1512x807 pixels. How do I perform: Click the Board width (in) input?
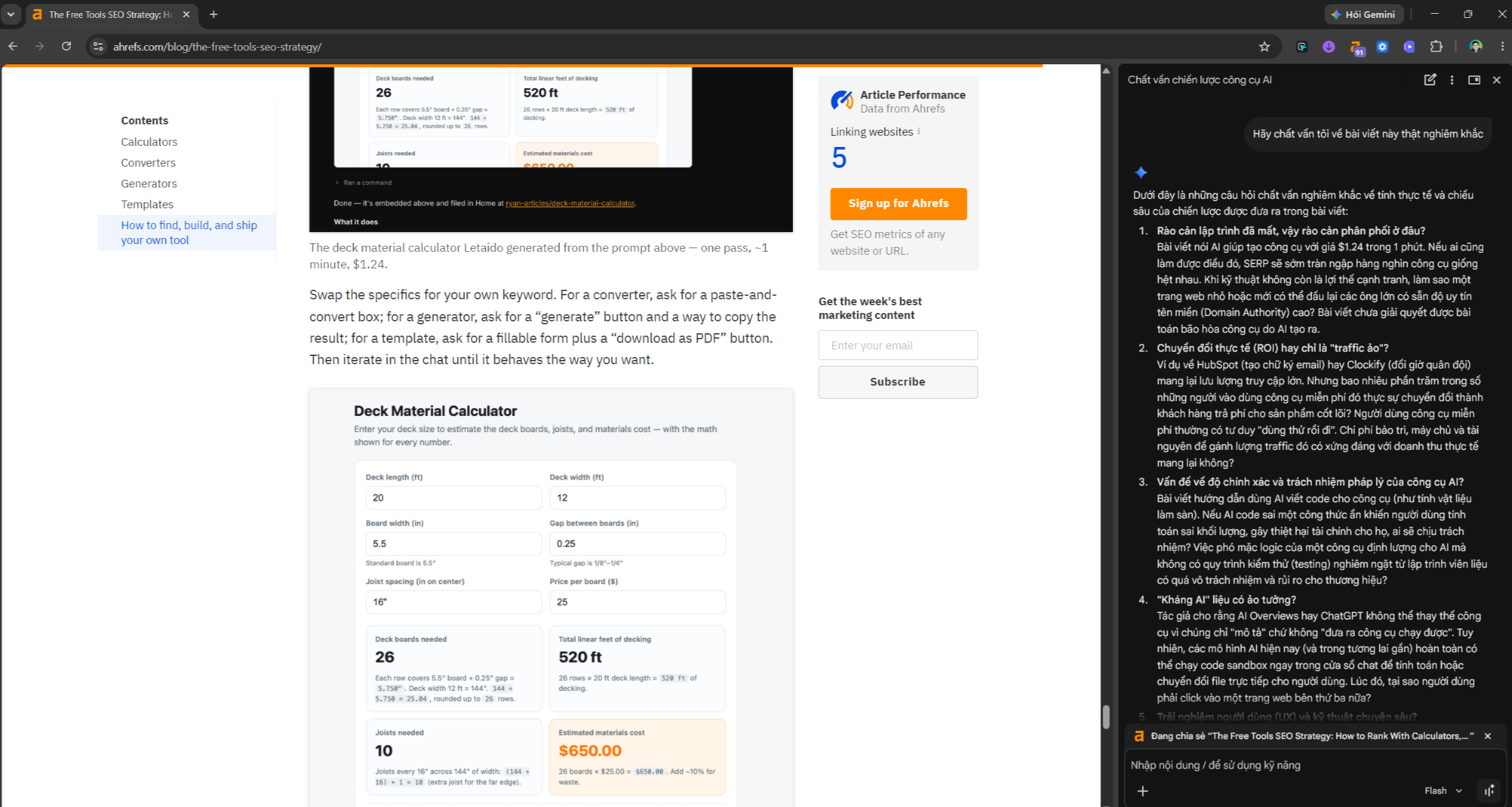click(x=453, y=543)
